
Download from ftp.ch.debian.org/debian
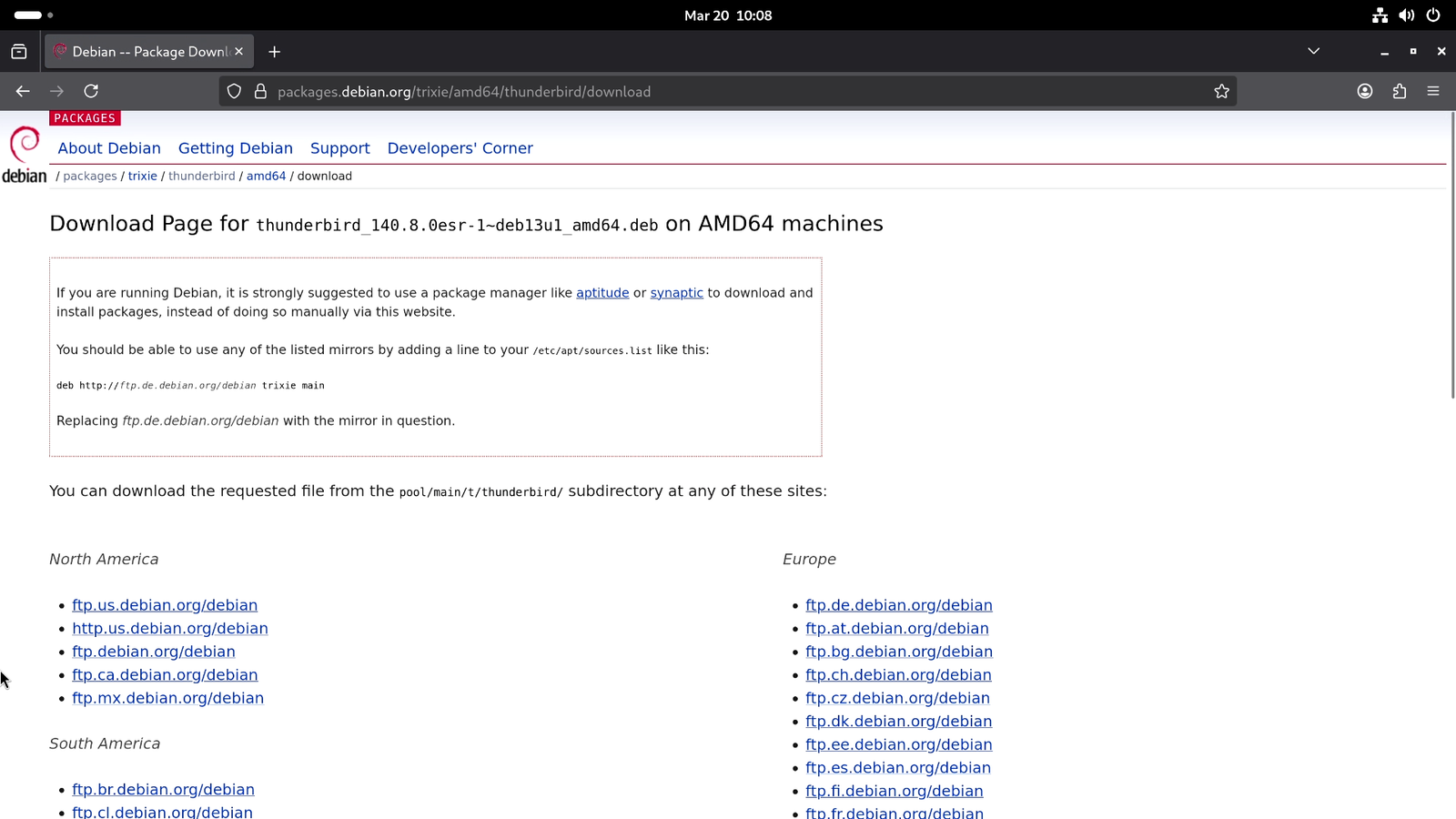[x=898, y=675]
